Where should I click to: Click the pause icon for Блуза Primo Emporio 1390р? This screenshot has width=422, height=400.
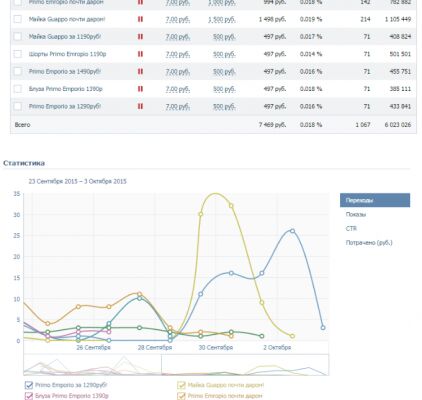pyautogui.click(x=140, y=89)
